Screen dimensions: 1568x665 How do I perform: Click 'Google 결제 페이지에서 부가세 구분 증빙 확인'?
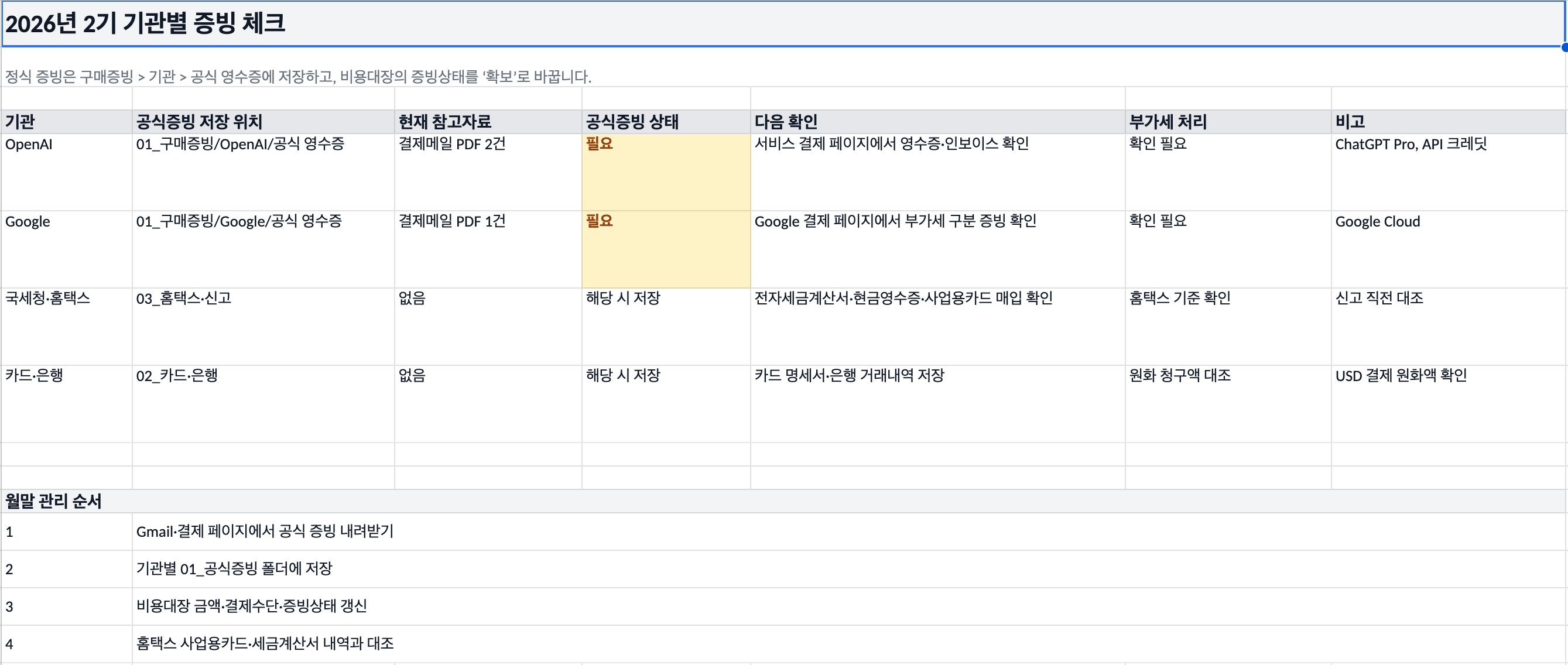tap(937, 249)
